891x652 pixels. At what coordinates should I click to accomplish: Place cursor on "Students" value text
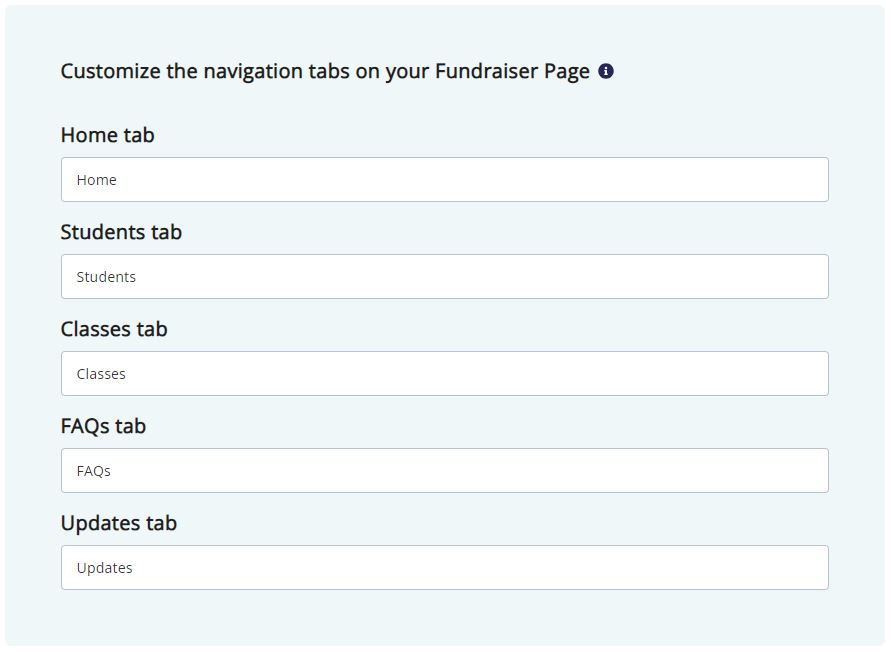coord(106,277)
